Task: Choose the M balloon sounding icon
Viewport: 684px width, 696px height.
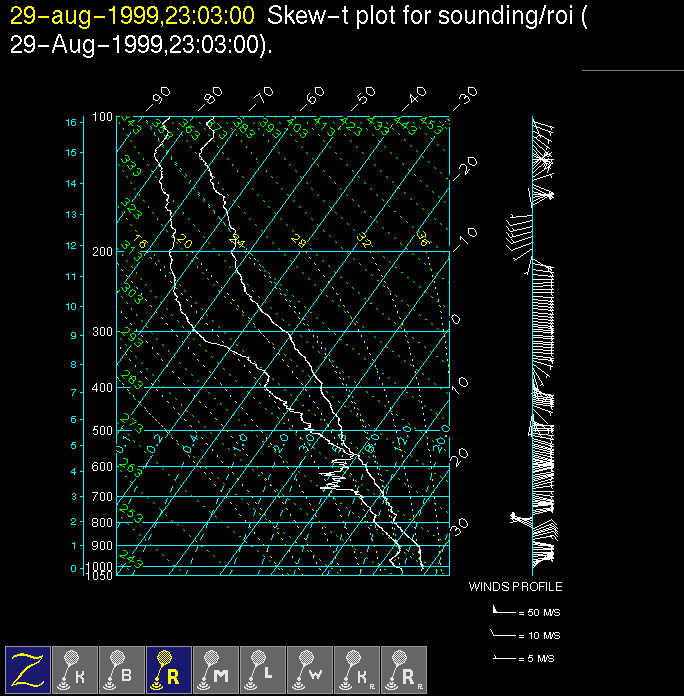Action: click(x=216, y=669)
